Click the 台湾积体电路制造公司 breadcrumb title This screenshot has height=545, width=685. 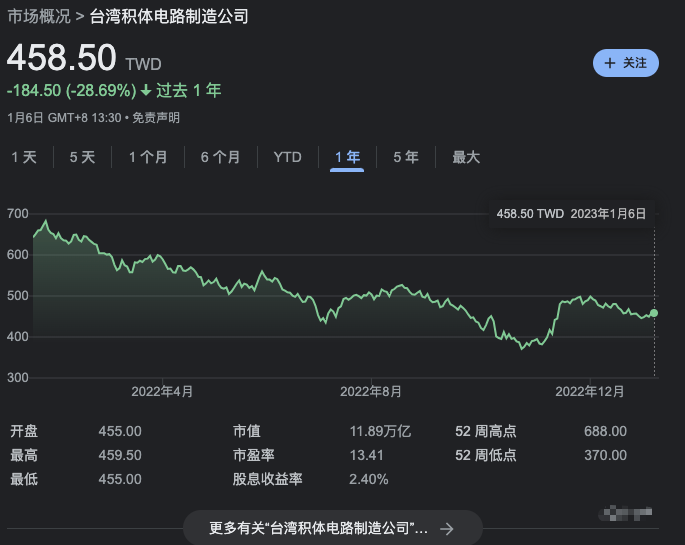coord(169,17)
